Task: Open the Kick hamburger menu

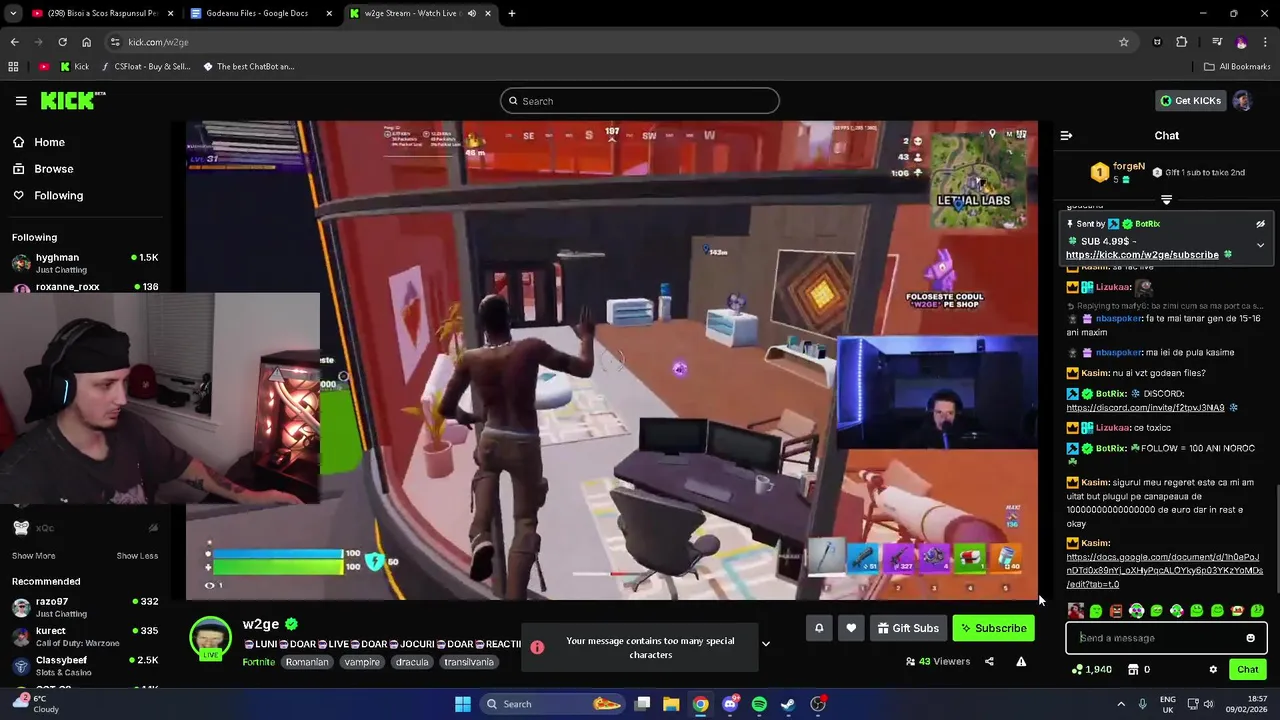Action: pyautogui.click(x=21, y=101)
